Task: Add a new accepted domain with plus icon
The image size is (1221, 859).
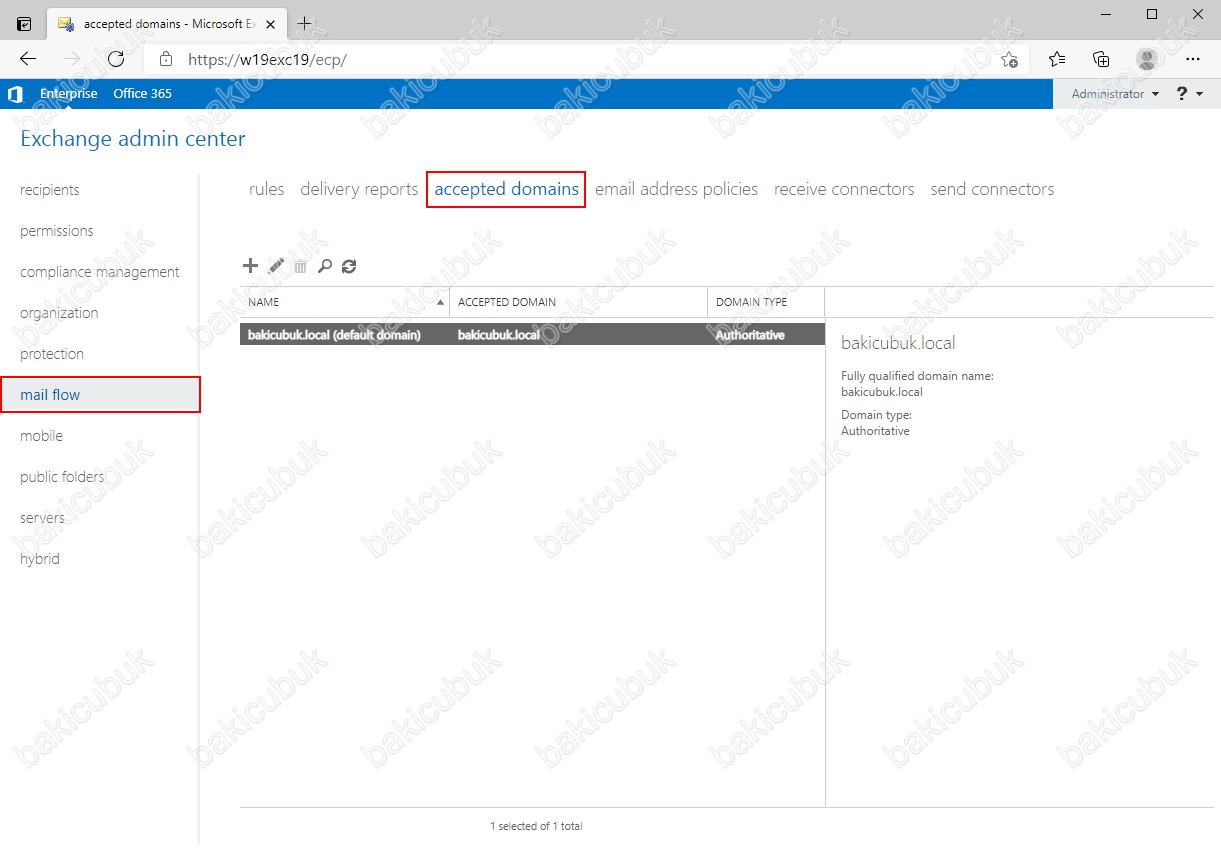Action: 251,266
